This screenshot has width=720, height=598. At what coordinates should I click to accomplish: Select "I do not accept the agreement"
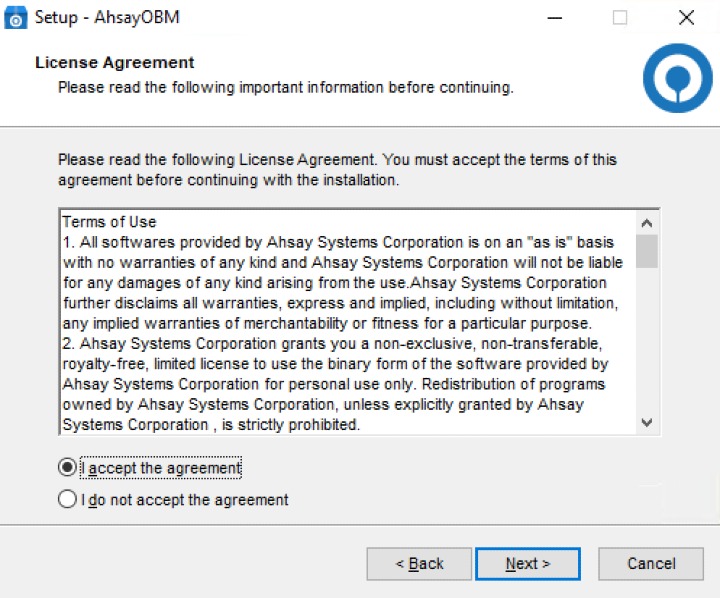[x=67, y=499]
